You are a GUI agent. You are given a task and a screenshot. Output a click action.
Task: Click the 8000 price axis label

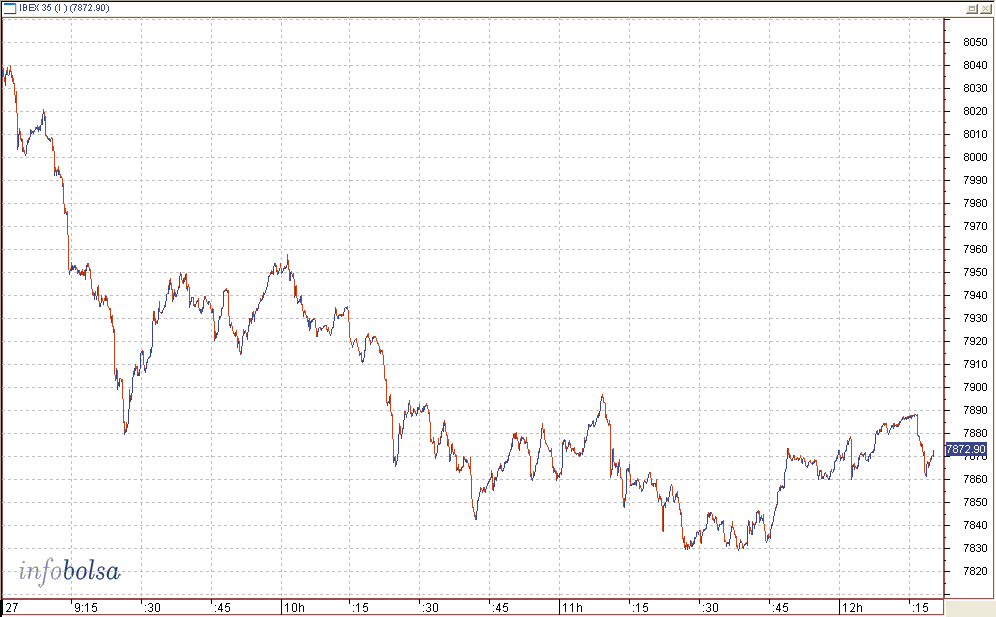coord(975,157)
